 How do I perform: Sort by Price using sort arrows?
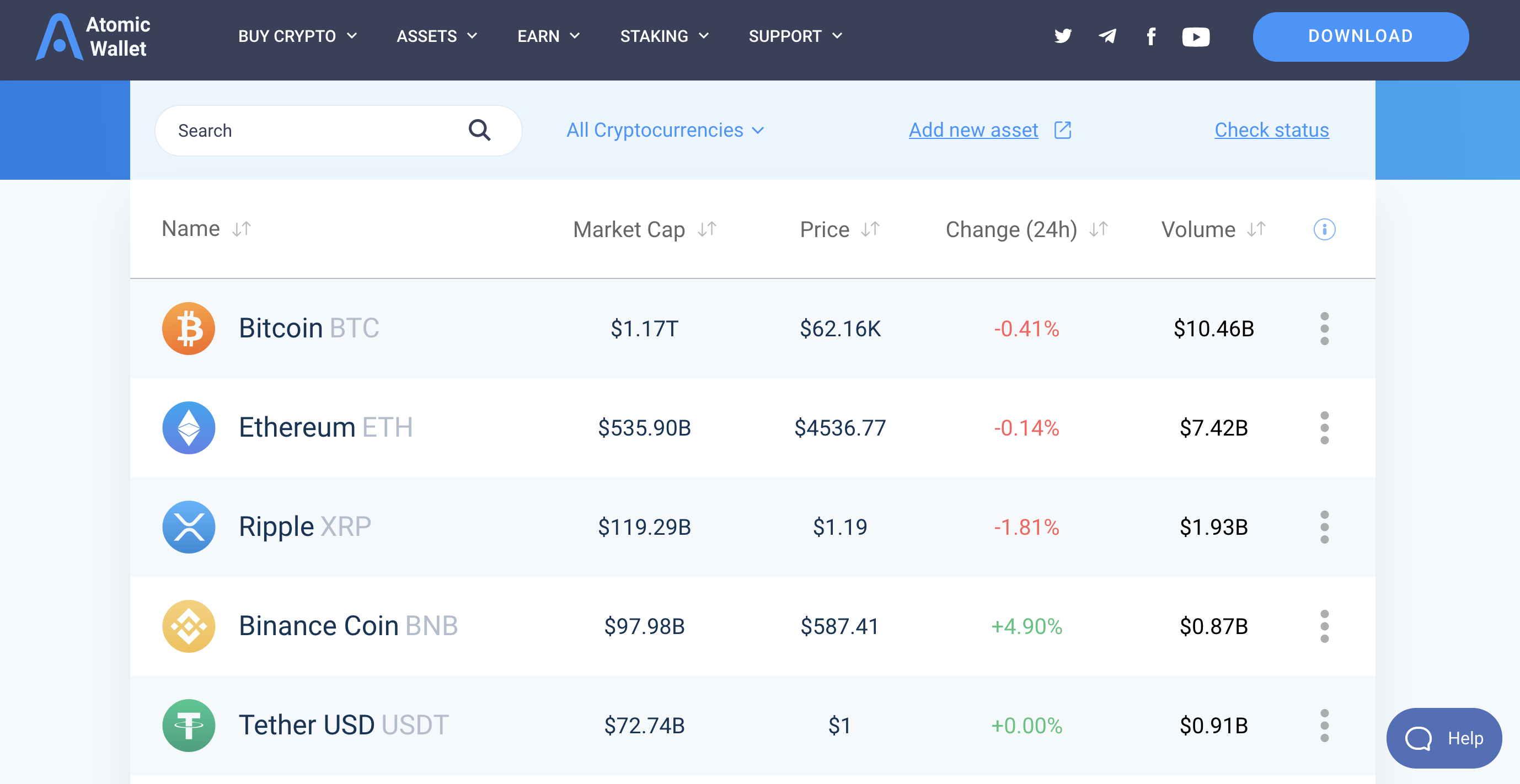coord(870,229)
